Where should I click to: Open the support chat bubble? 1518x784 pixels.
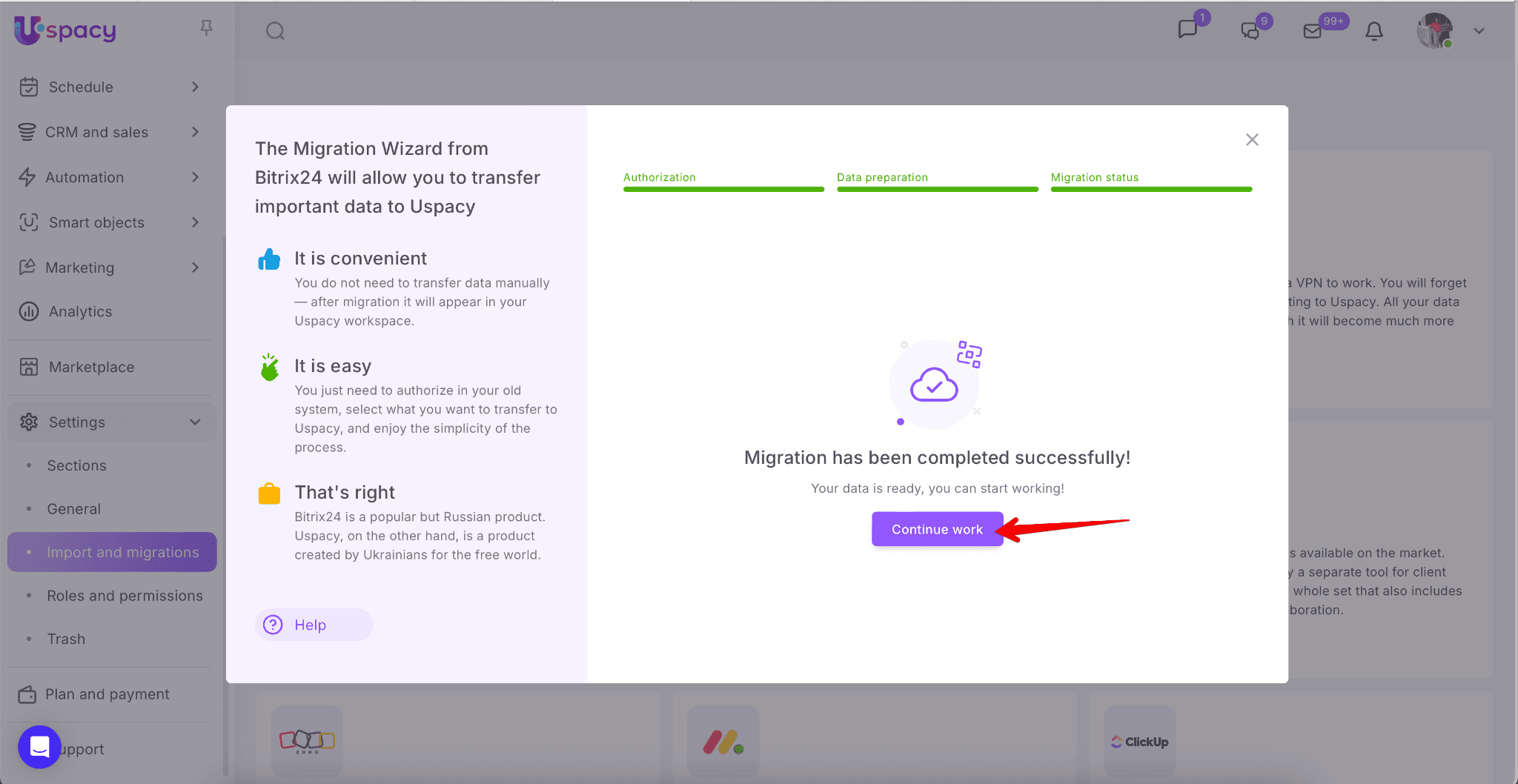tap(39, 747)
